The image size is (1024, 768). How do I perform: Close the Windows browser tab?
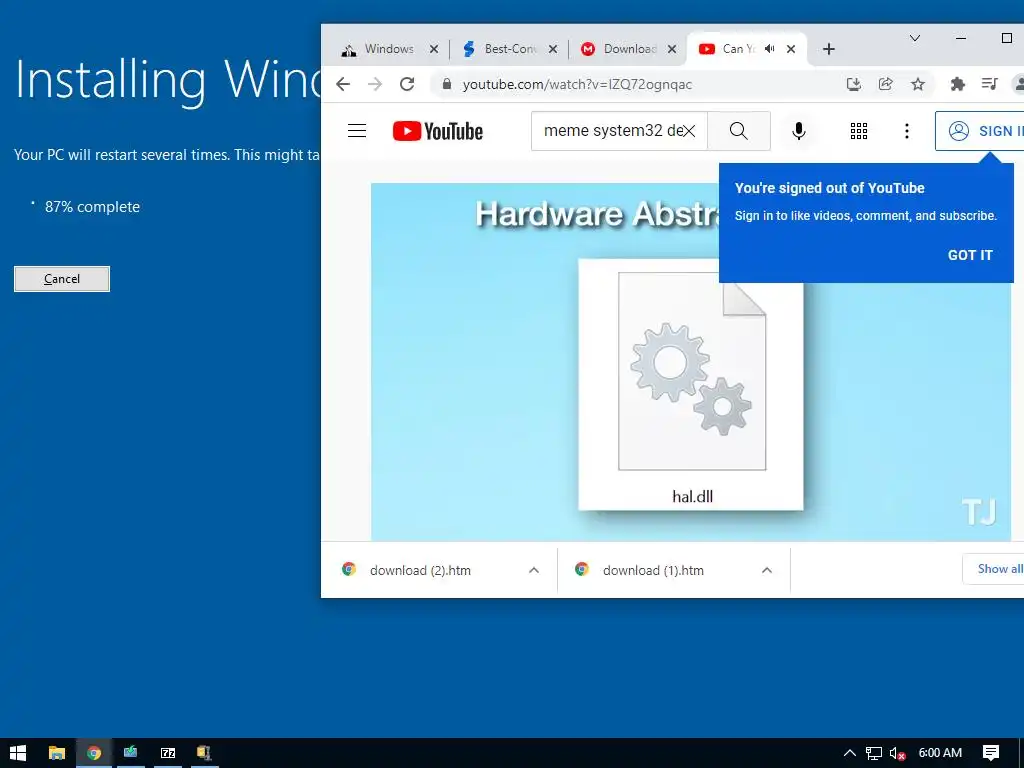pos(434,49)
